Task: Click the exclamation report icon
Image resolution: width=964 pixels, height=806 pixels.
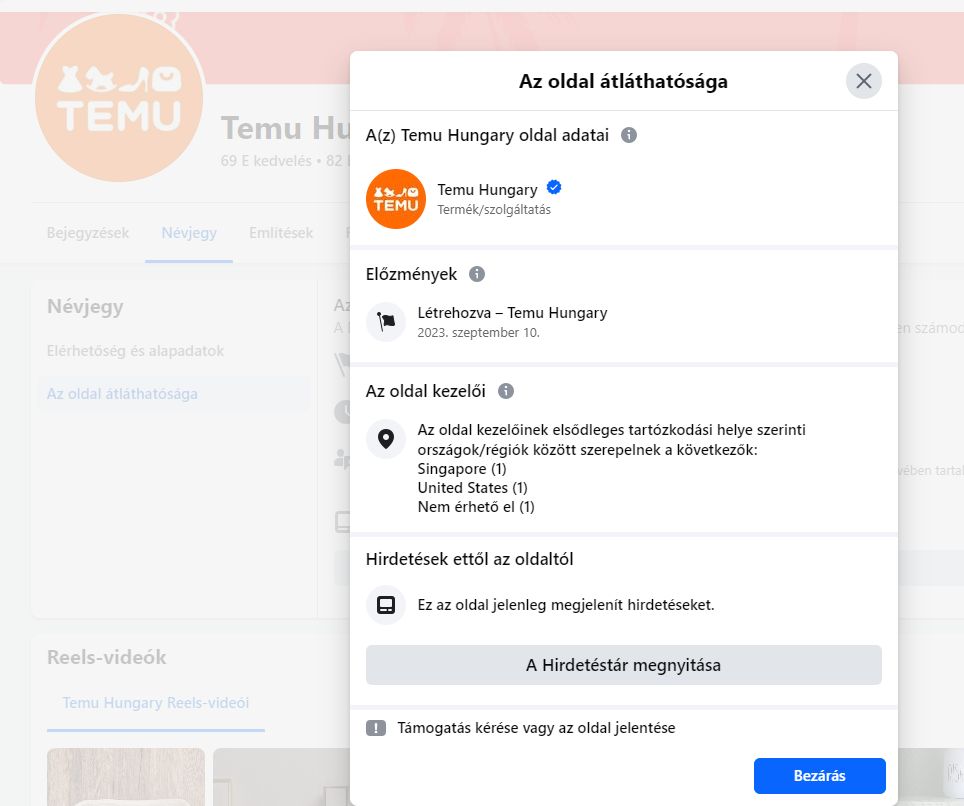Action: [376, 728]
